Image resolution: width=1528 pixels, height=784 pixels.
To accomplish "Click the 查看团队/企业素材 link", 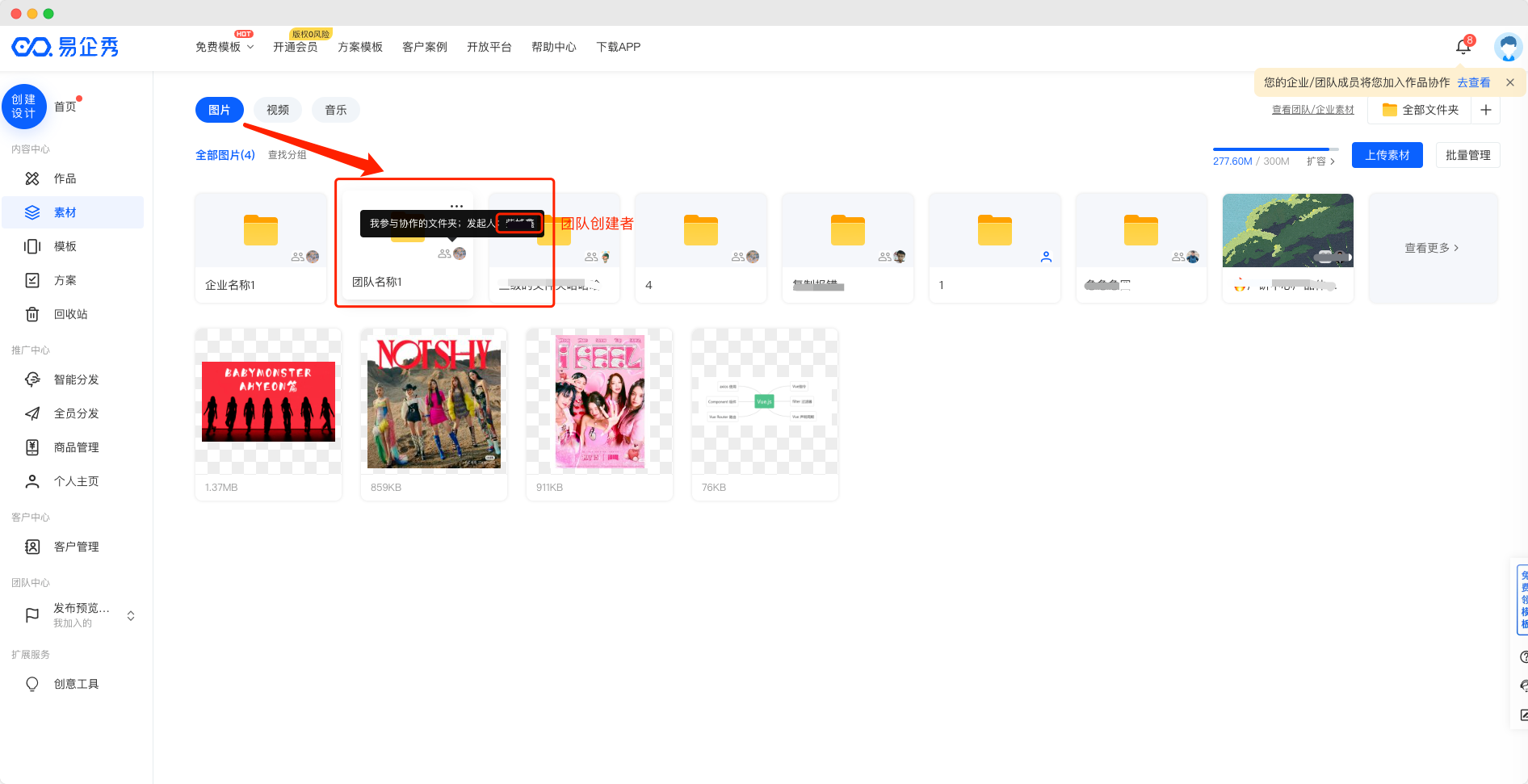I will point(1313,110).
